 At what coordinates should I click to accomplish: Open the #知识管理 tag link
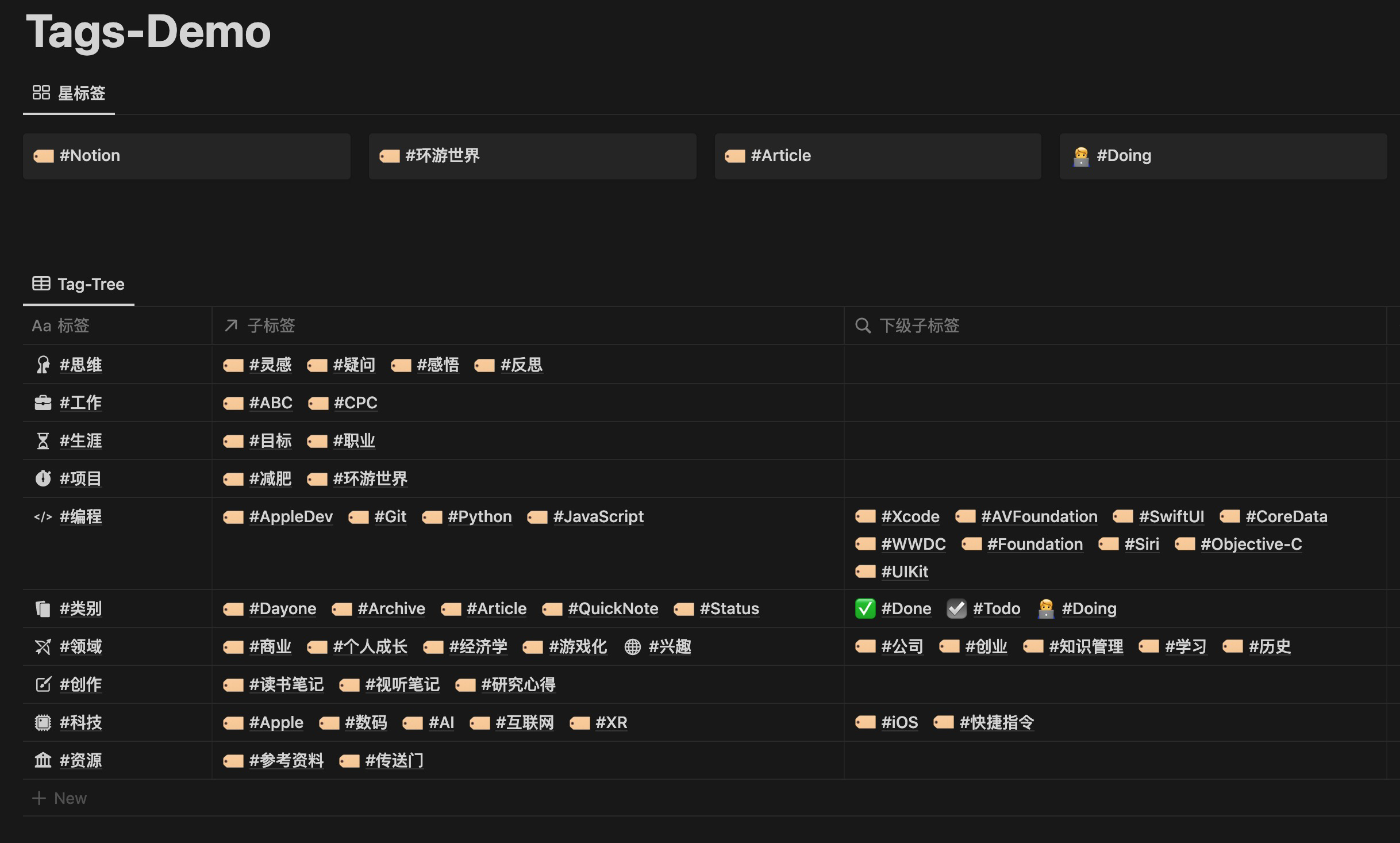coord(1086,646)
